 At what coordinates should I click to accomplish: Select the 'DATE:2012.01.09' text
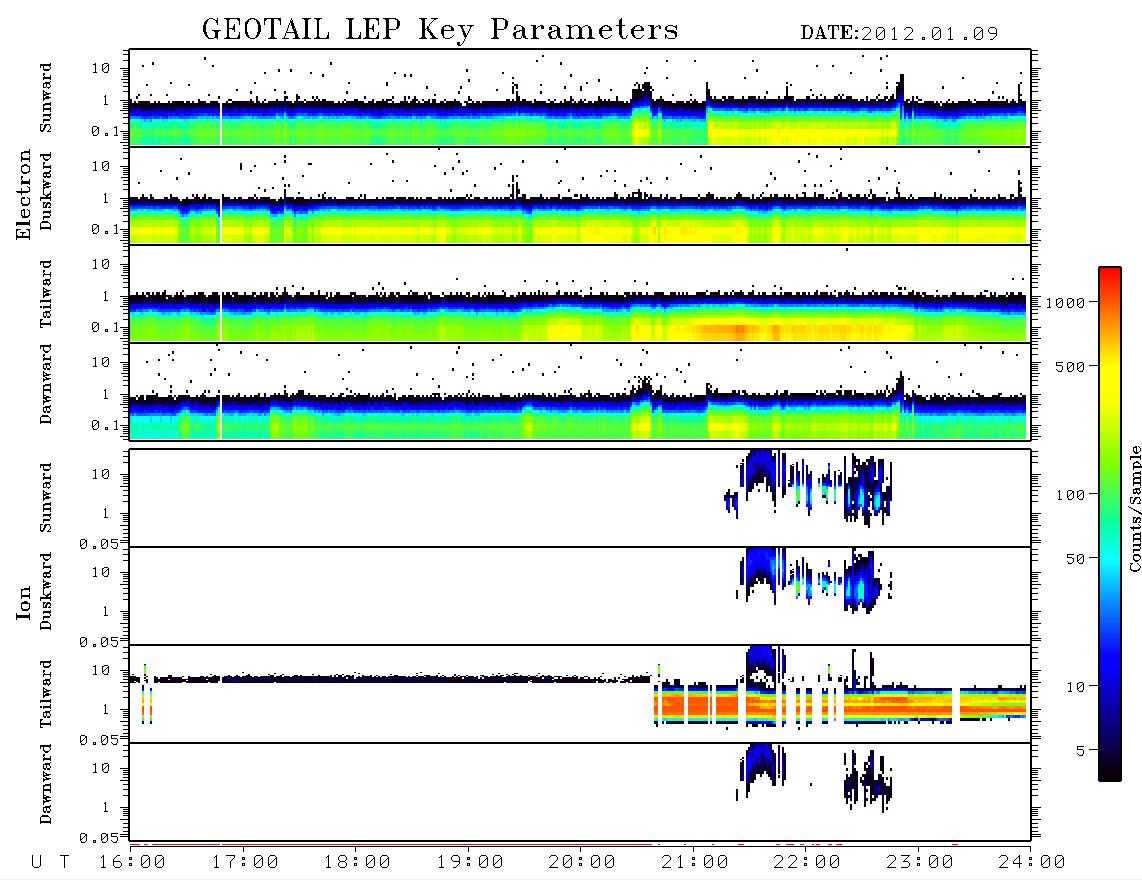tap(899, 33)
